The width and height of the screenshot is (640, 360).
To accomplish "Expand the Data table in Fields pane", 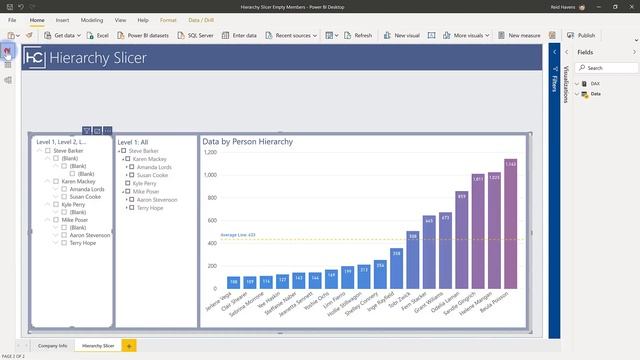I will [577, 94].
